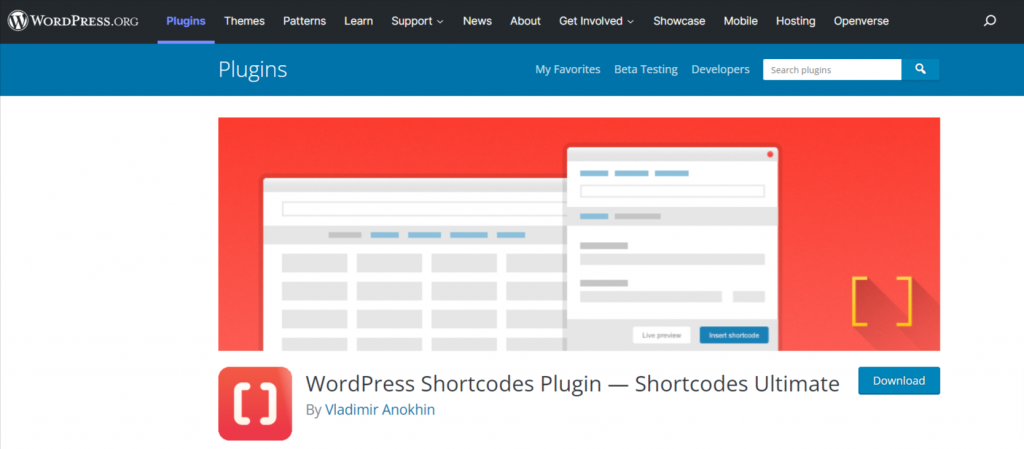Screen dimensions: 1024x449
Task: Open the site search magnifier icon
Action: 989,21
